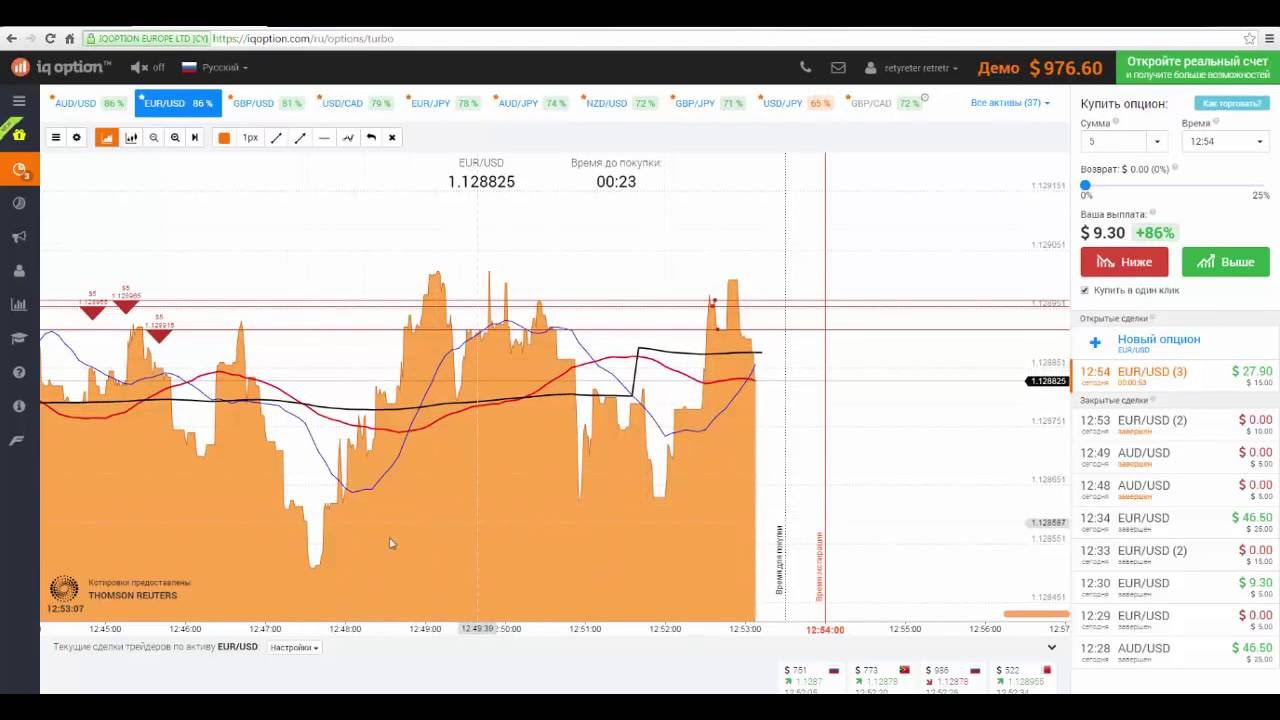The width and height of the screenshot is (1280, 720).
Task: Open the 12:54 EUR/USD (3) open deal
Action: pyautogui.click(x=1175, y=375)
